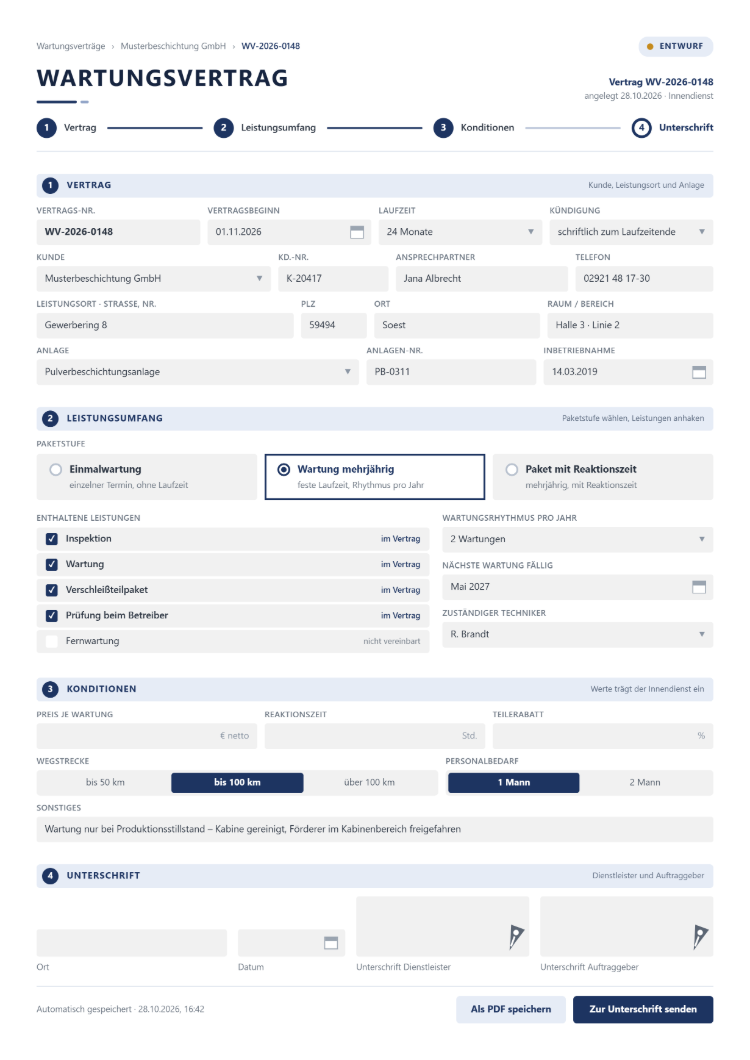The image size is (750, 1060).
Task: Open the signature Datum calendar icon
Action: [x=331, y=942]
